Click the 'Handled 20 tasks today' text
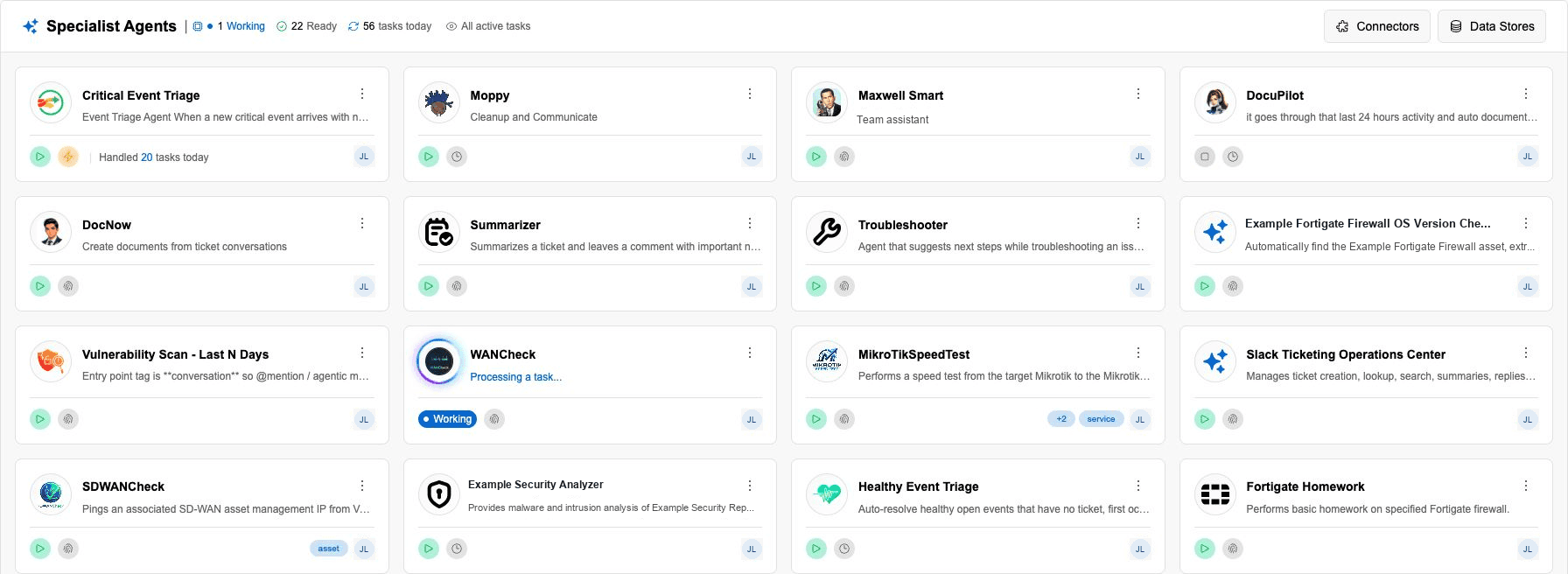 click(154, 157)
